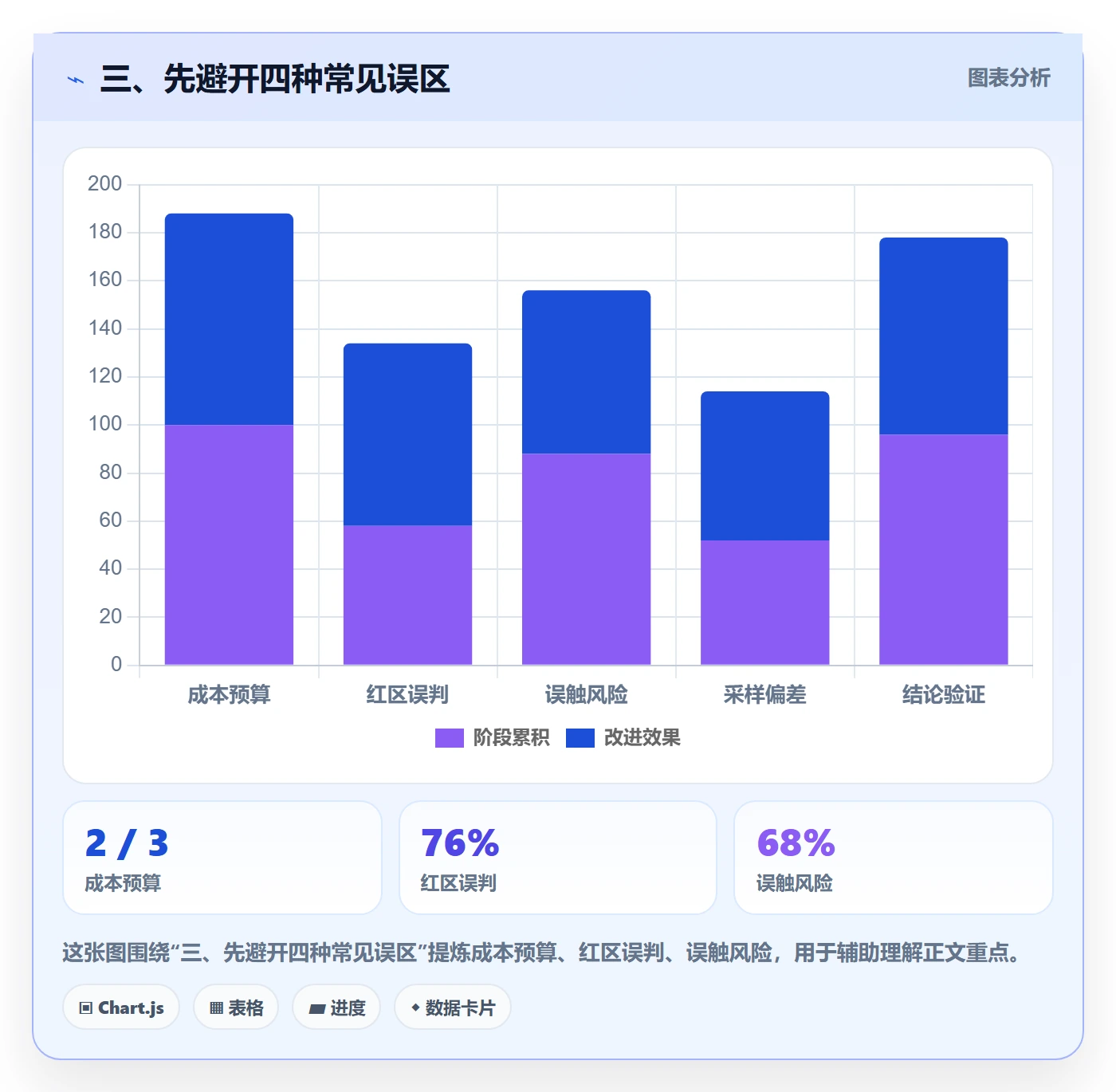
Task: Toggle the 阶段累积 legend swatch
Action: point(450,738)
